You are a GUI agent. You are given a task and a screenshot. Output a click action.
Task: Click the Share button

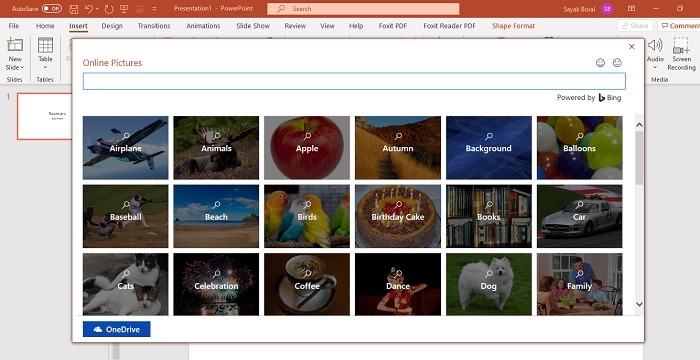635,26
